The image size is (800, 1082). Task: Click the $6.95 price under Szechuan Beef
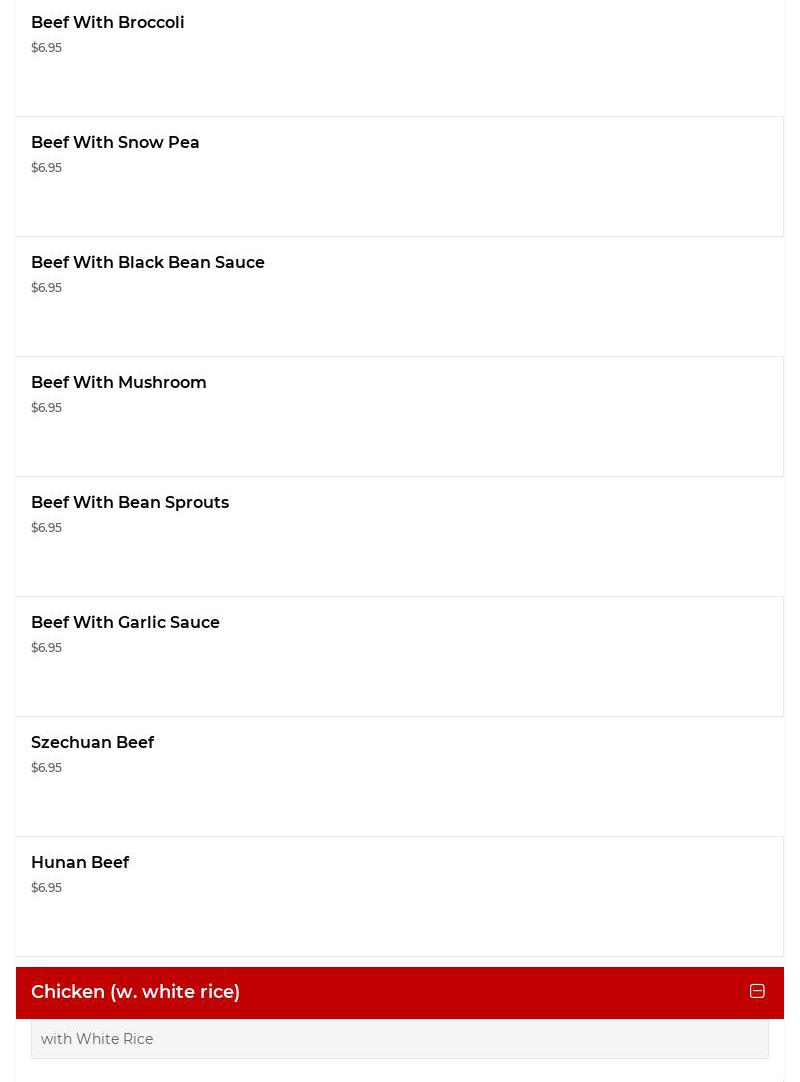[46, 767]
